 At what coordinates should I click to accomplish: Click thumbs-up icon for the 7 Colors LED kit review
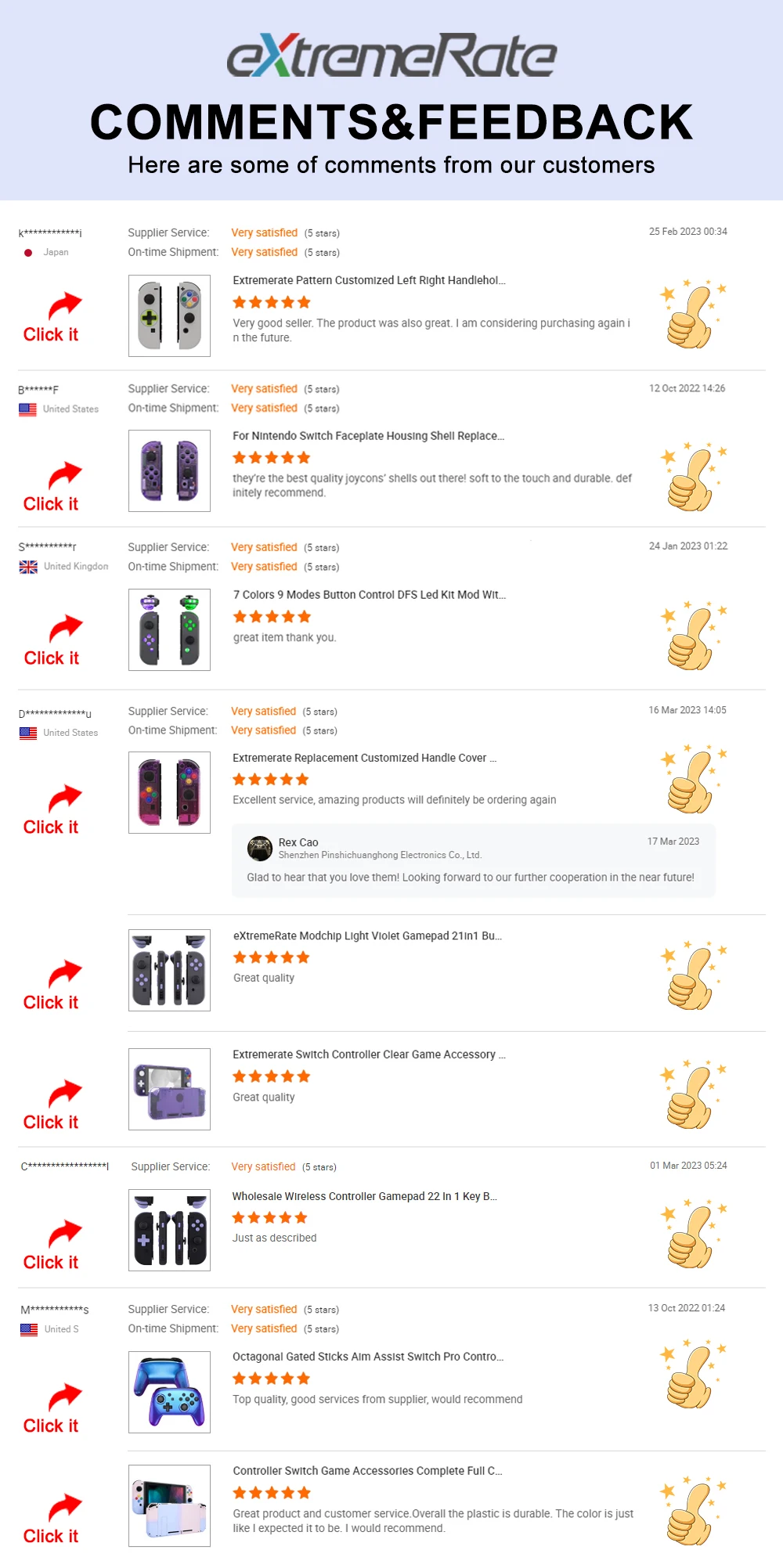692,636
